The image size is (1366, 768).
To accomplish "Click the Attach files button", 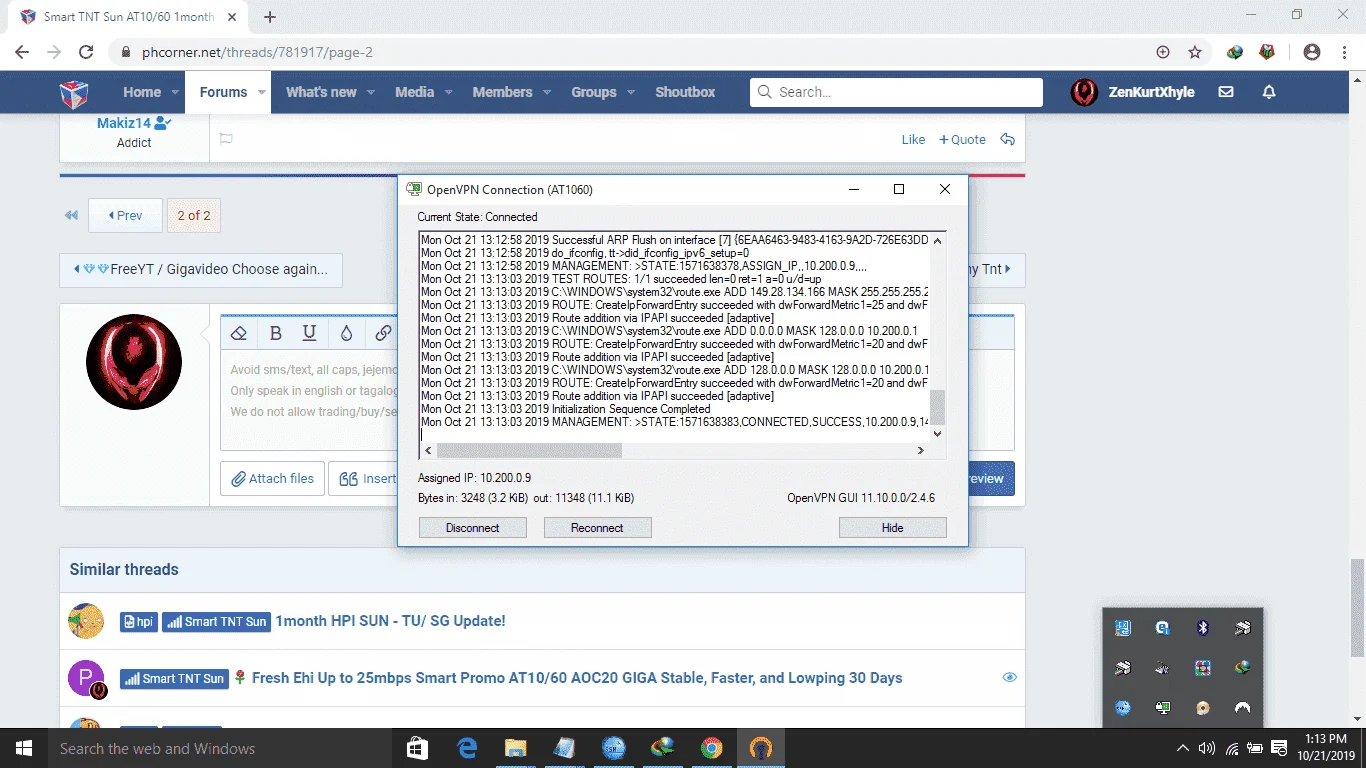I will 273,479.
